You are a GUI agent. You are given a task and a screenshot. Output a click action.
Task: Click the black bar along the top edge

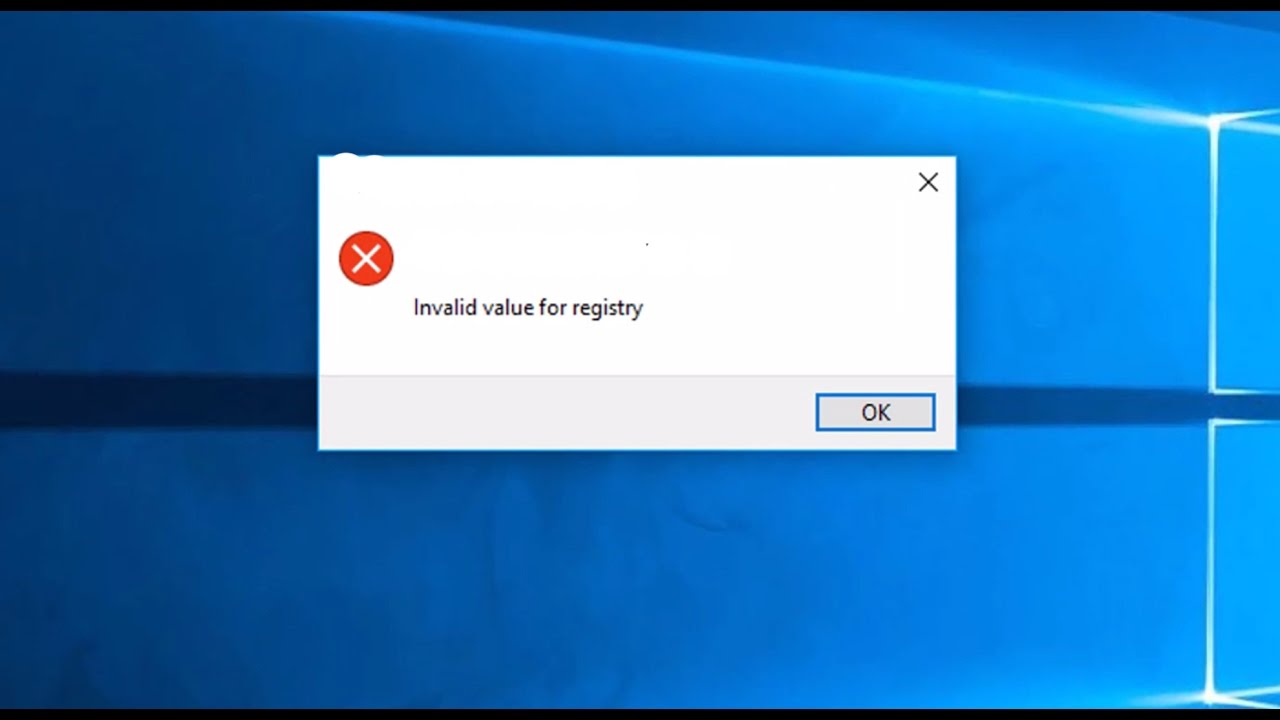tap(640, 5)
